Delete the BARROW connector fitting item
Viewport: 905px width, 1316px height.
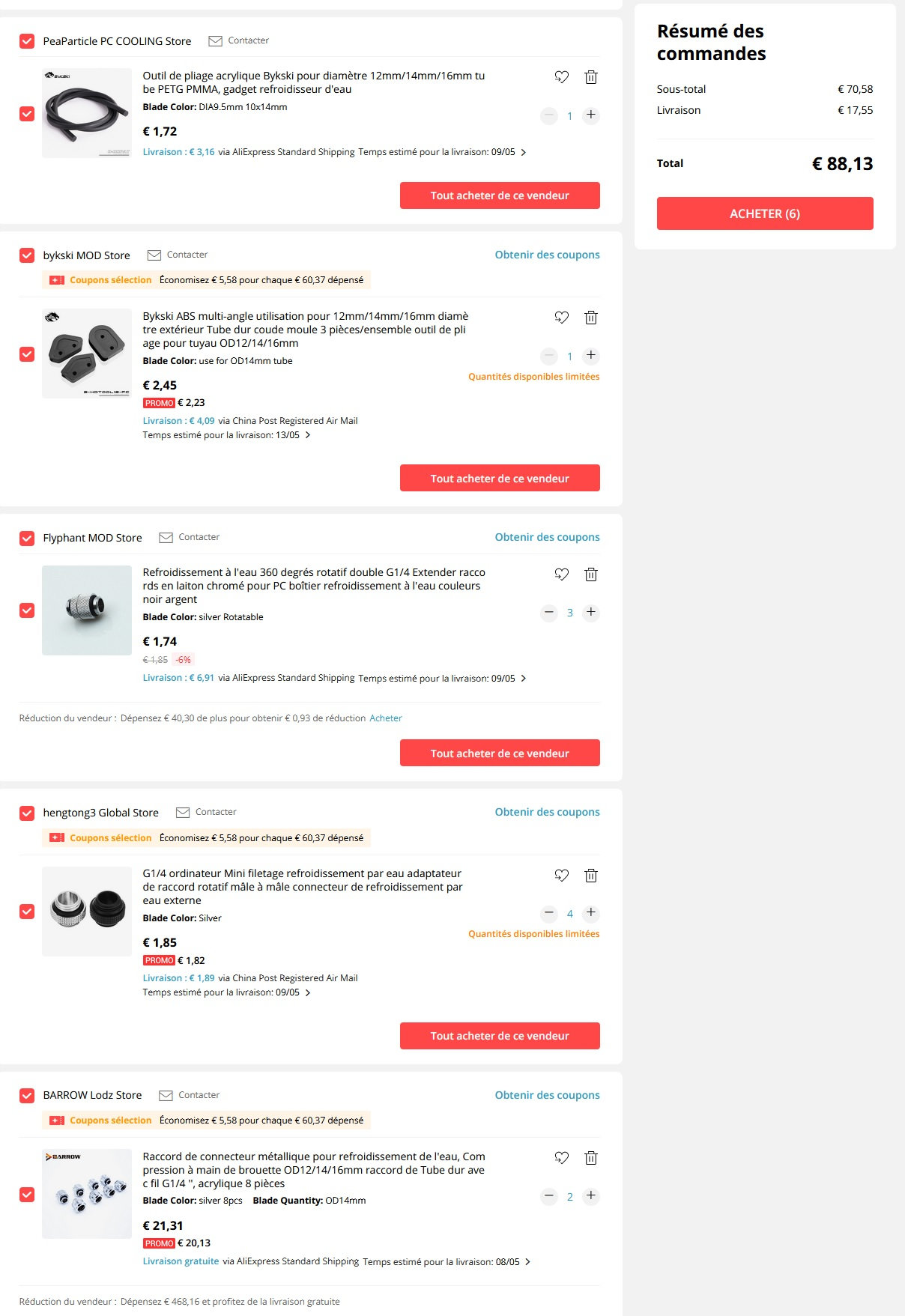click(590, 1158)
